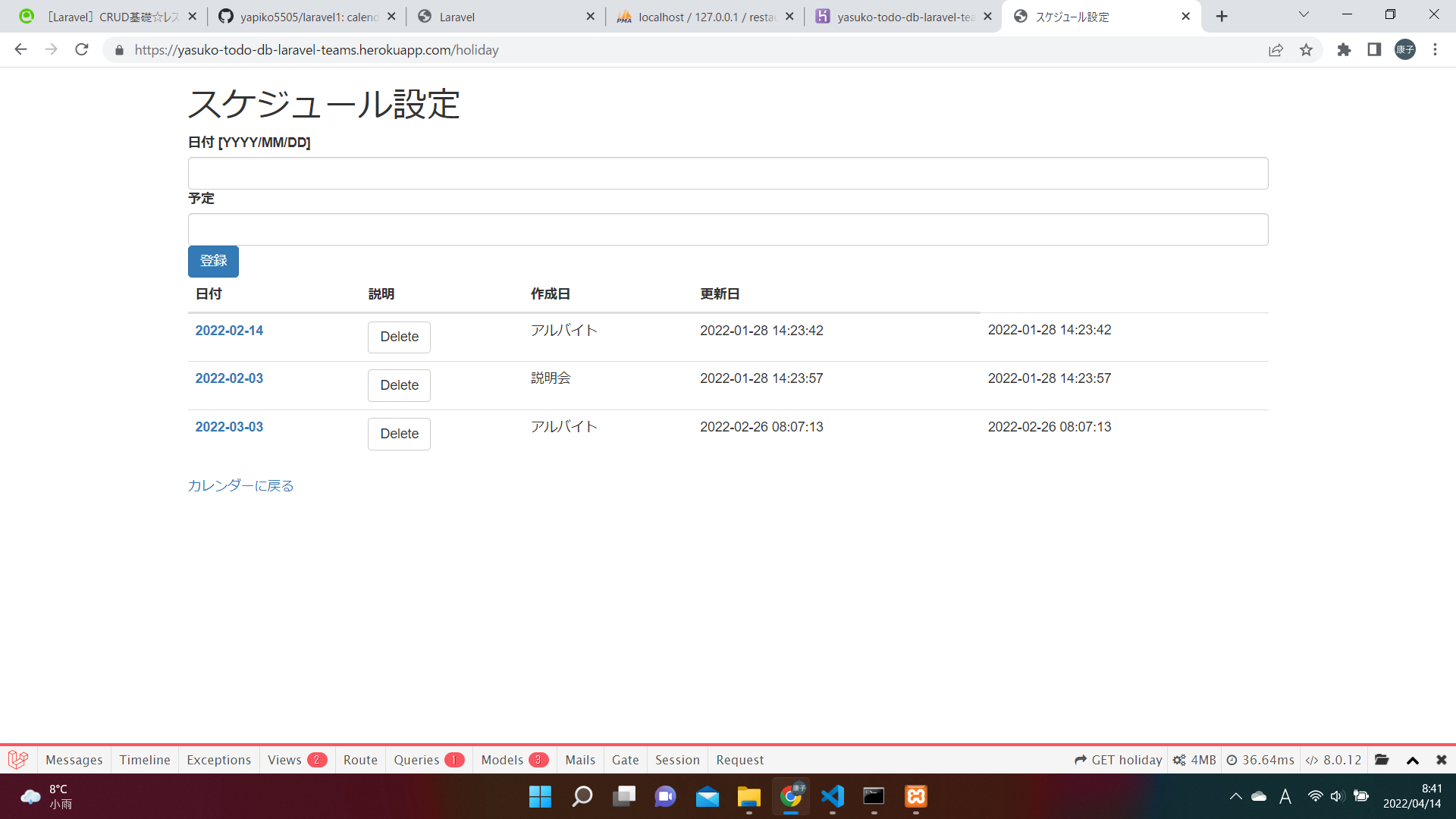
Task: Open XAMPP Control Panel from the taskbar
Action: coord(915,796)
